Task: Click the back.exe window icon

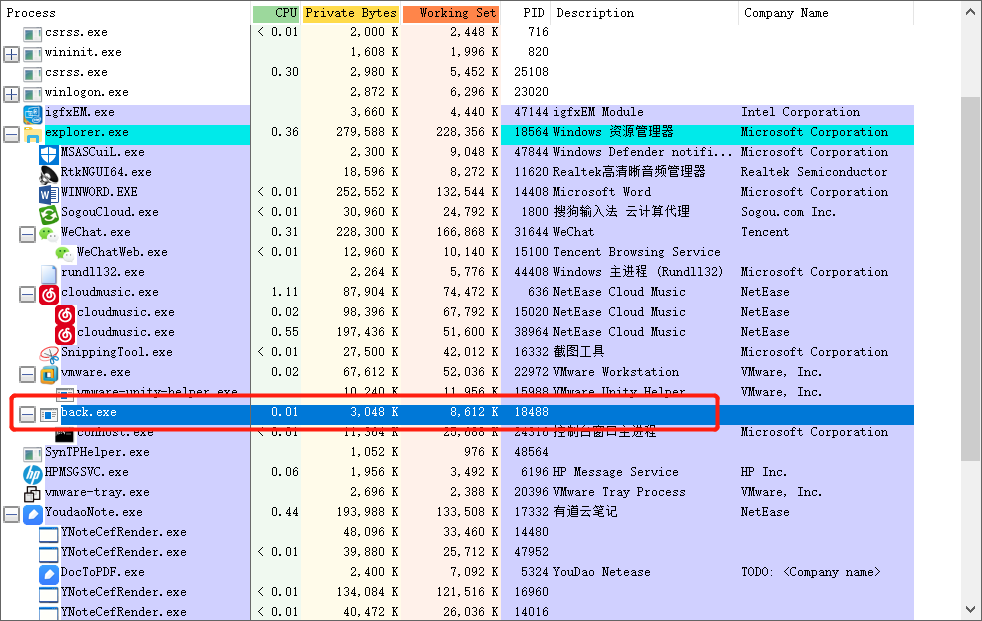Action: pos(49,414)
